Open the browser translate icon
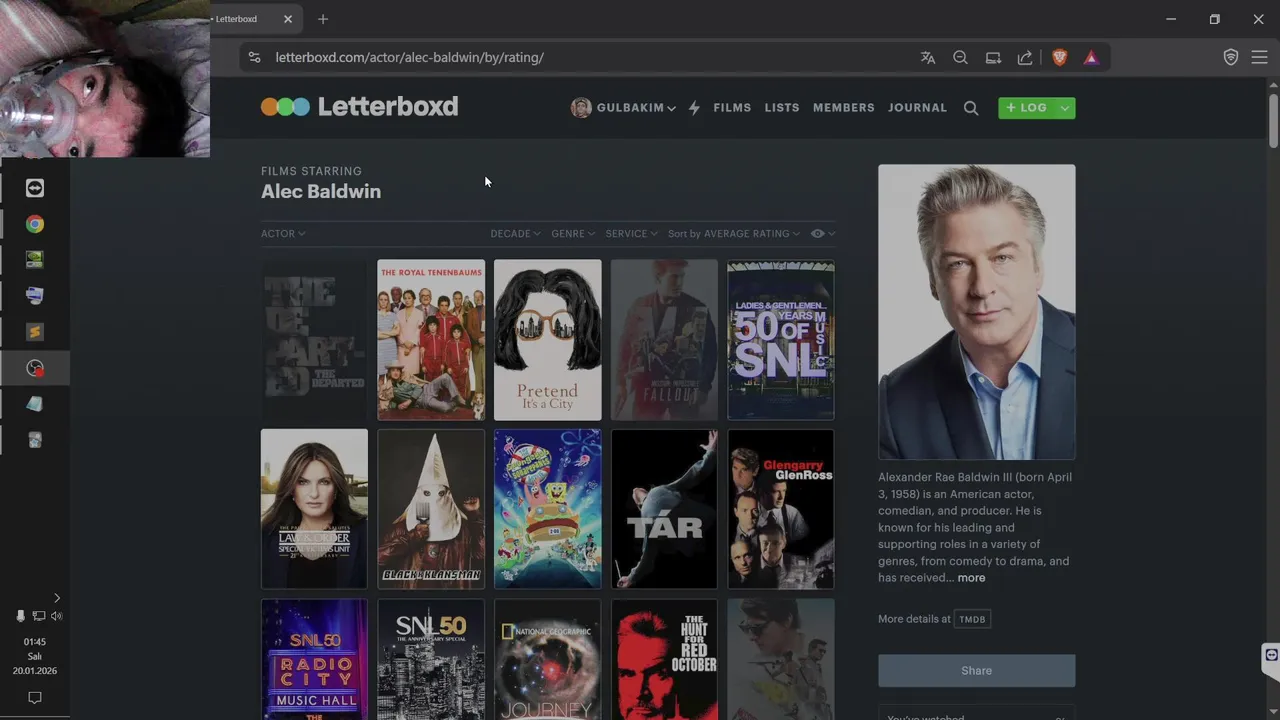 pos(928,58)
